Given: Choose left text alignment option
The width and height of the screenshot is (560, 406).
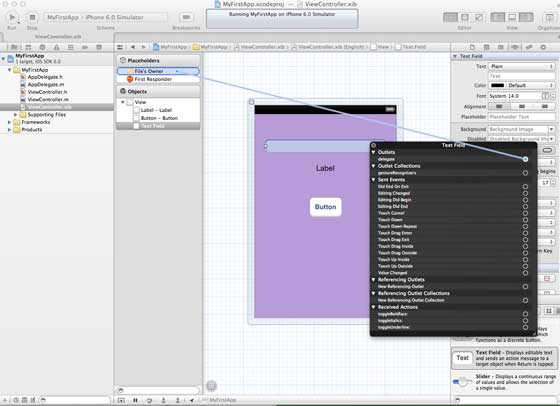Looking at the screenshot, I should 499,106.
